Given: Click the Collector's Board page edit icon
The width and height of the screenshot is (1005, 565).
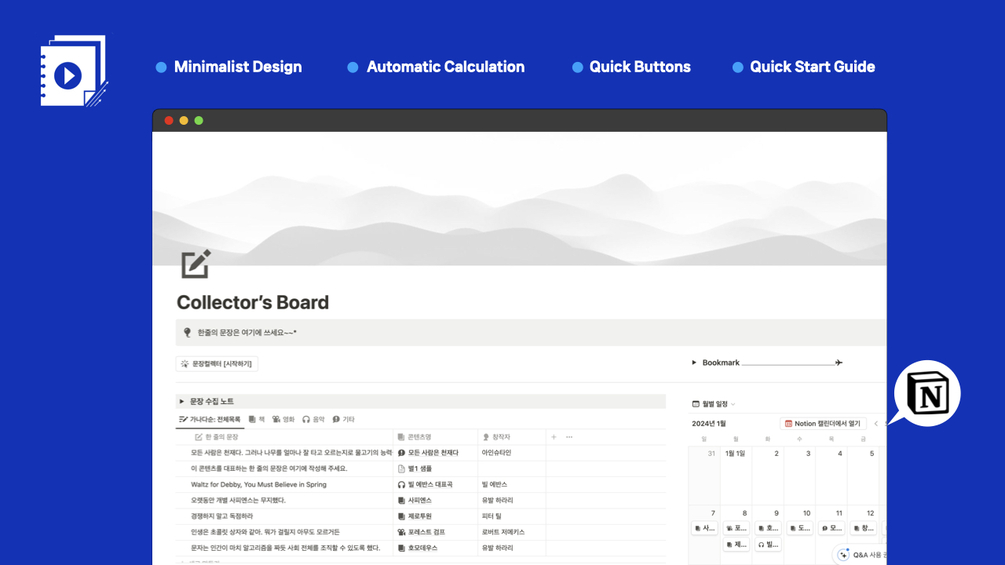Looking at the screenshot, I should click(x=195, y=264).
